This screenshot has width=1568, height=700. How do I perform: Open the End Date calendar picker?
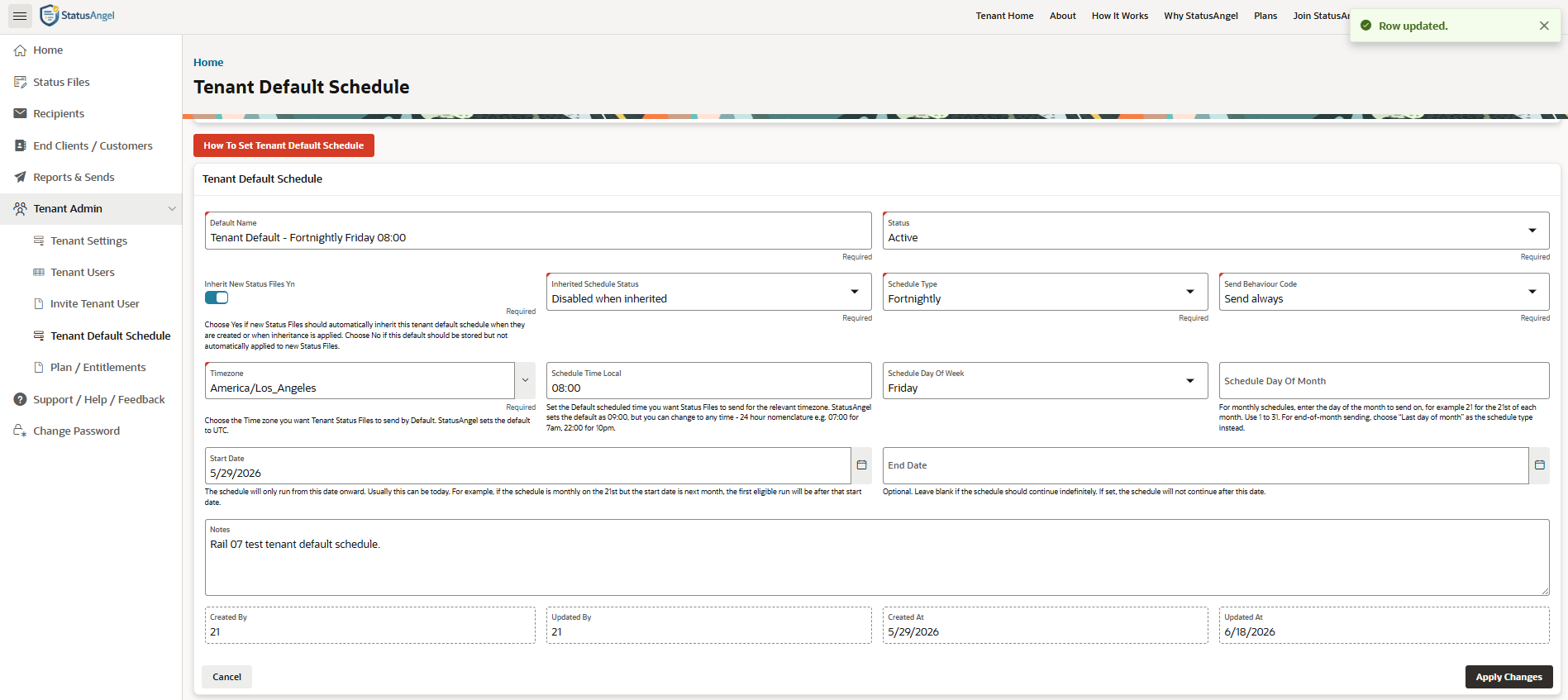coord(1539,465)
